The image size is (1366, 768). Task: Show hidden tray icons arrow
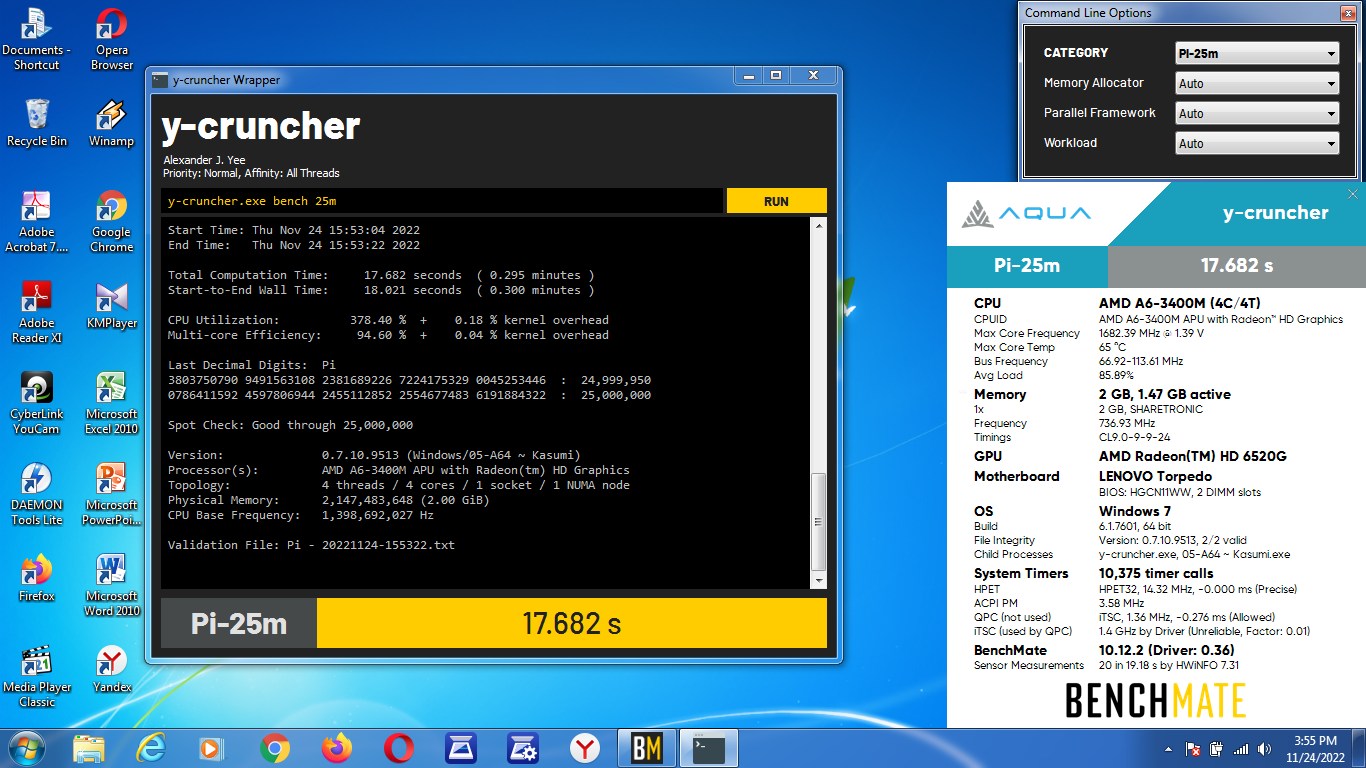point(1169,749)
